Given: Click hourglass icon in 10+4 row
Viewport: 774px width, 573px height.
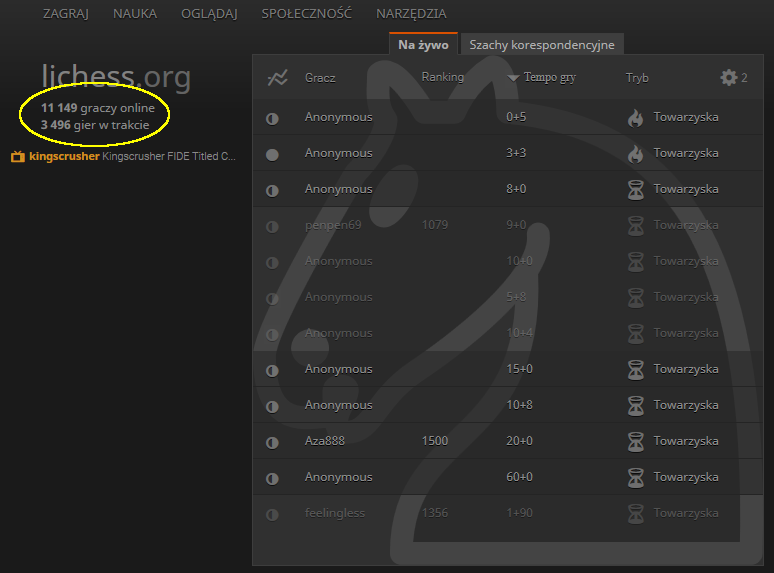Looking at the screenshot, I should pos(635,334).
